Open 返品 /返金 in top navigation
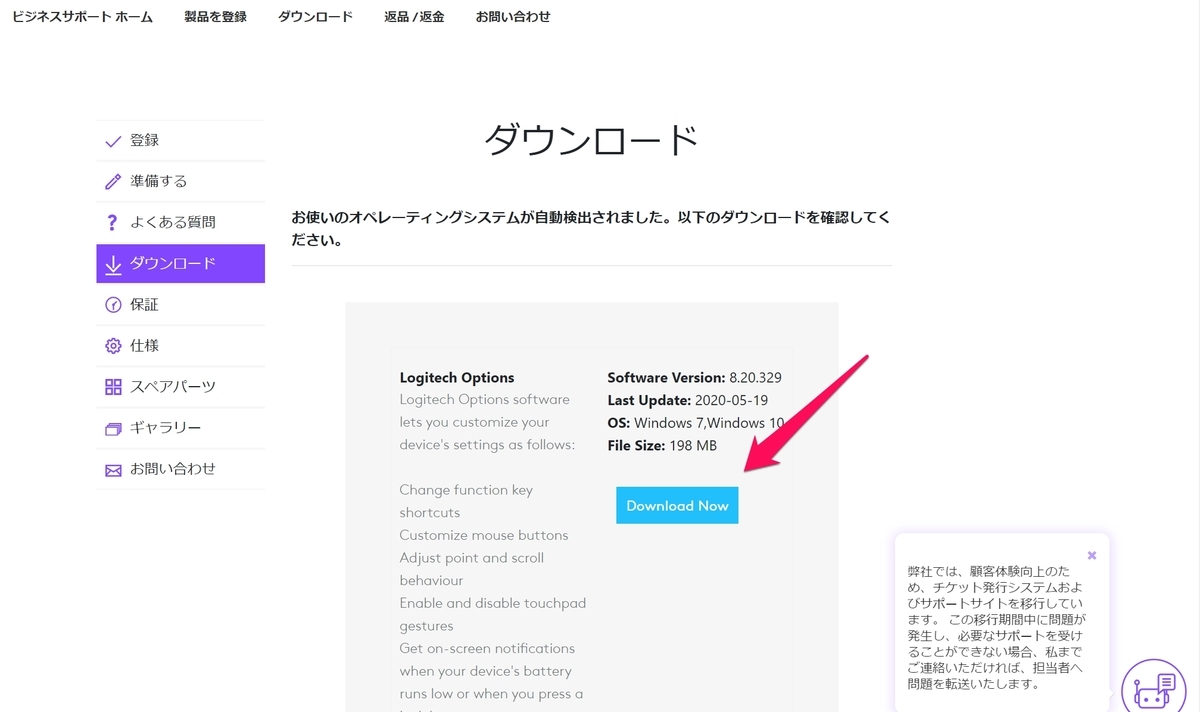 (x=414, y=17)
